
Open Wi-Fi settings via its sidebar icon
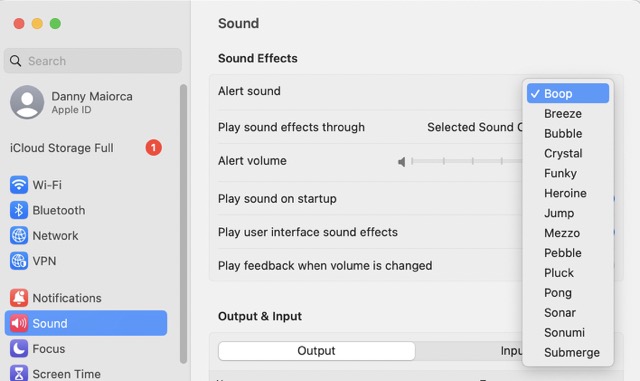[19, 185]
